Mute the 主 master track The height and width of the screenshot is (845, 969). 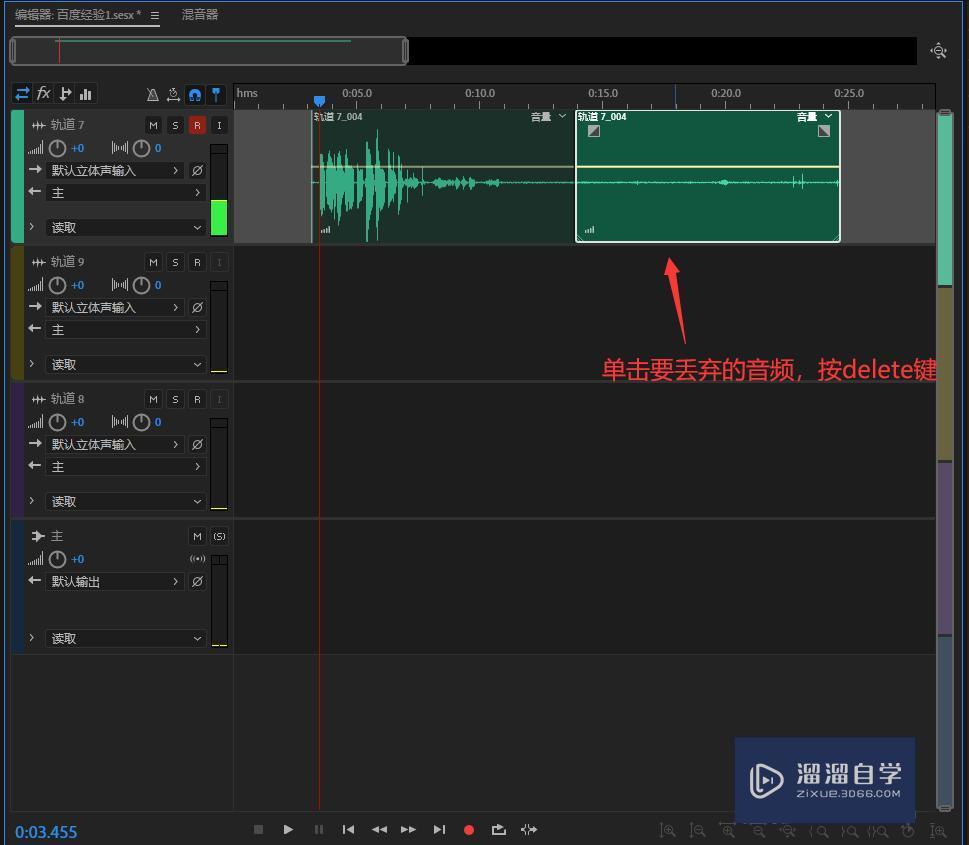coord(197,537)
